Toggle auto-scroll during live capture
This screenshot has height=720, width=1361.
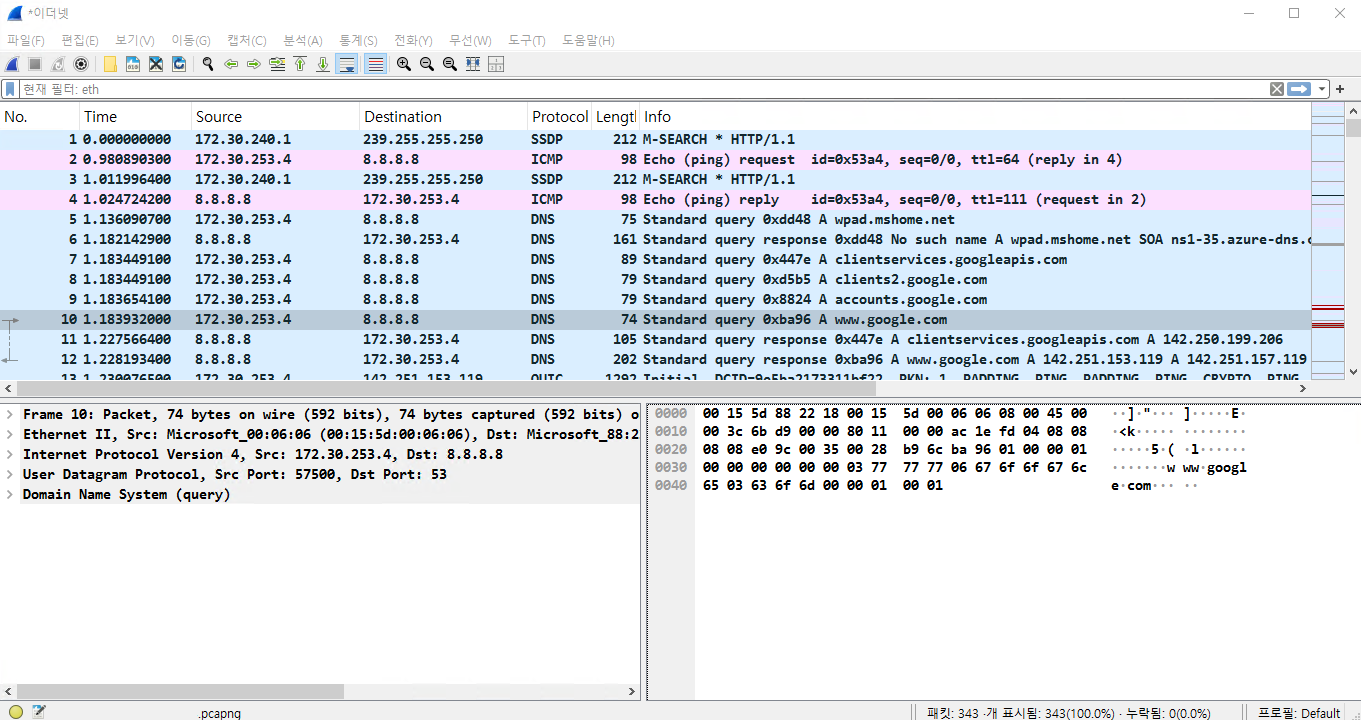tap(347, 64)
